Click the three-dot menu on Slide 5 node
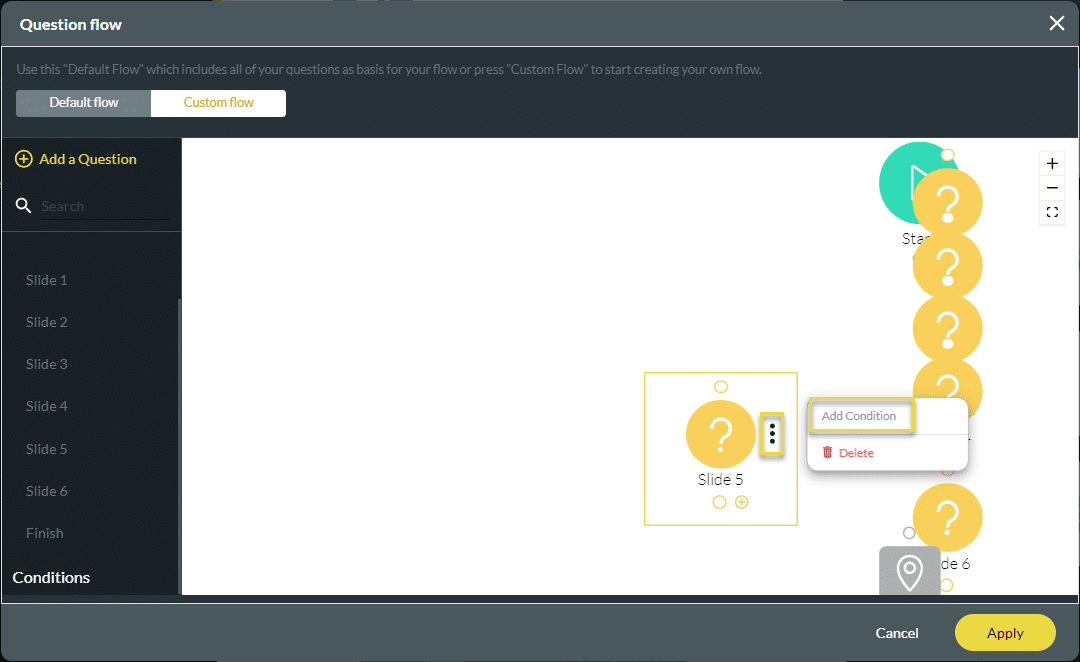The width and height of the screenshot is (1080, 662). point(772,435)
